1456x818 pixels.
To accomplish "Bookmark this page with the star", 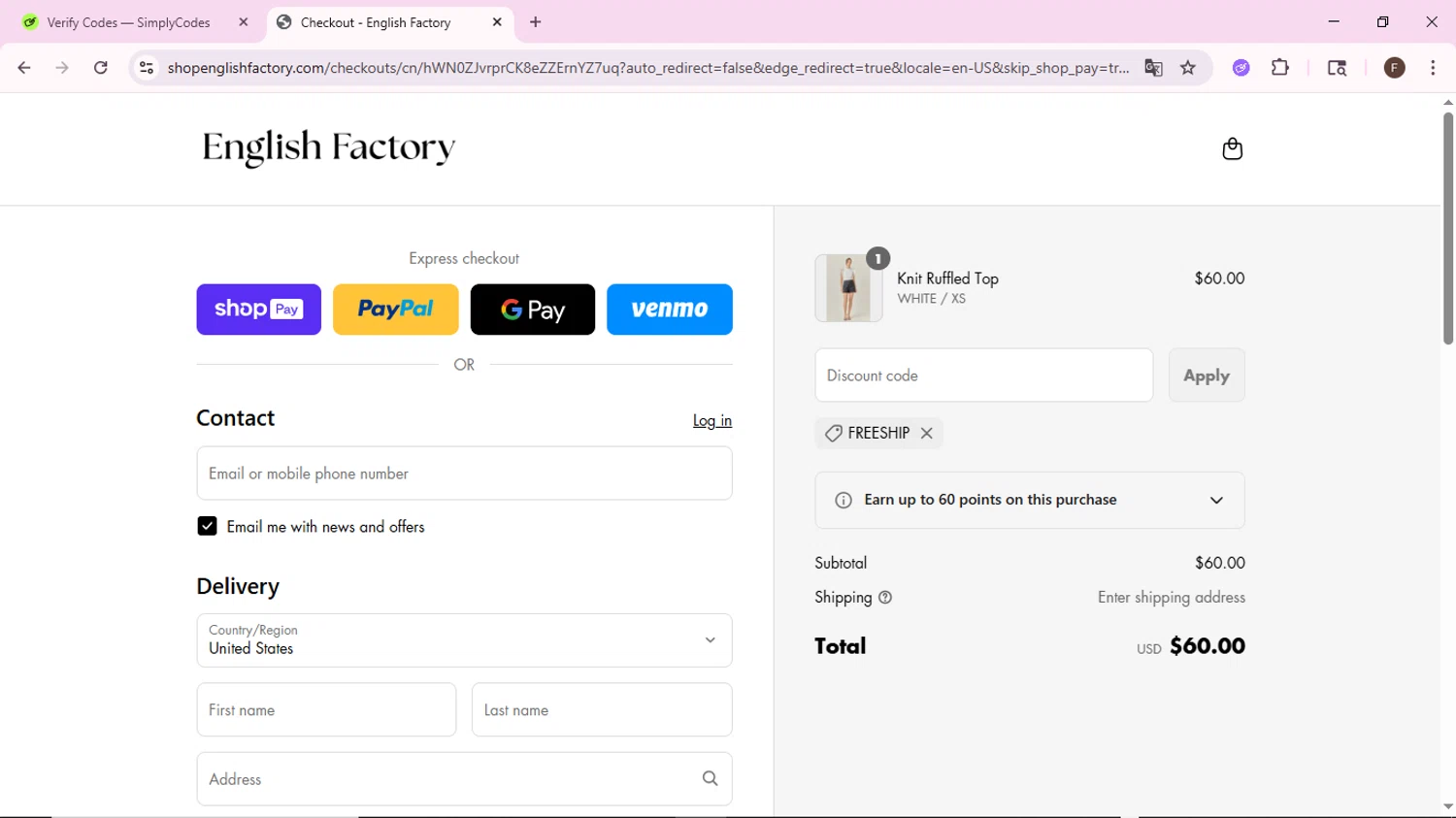I will click(x=1188, y=68).
